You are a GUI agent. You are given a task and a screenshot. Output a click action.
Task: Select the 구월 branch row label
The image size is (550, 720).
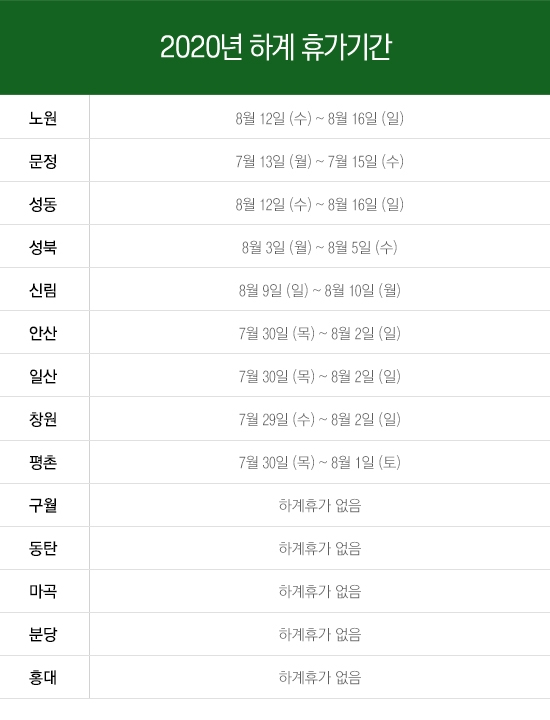click(x=43, y=505)
